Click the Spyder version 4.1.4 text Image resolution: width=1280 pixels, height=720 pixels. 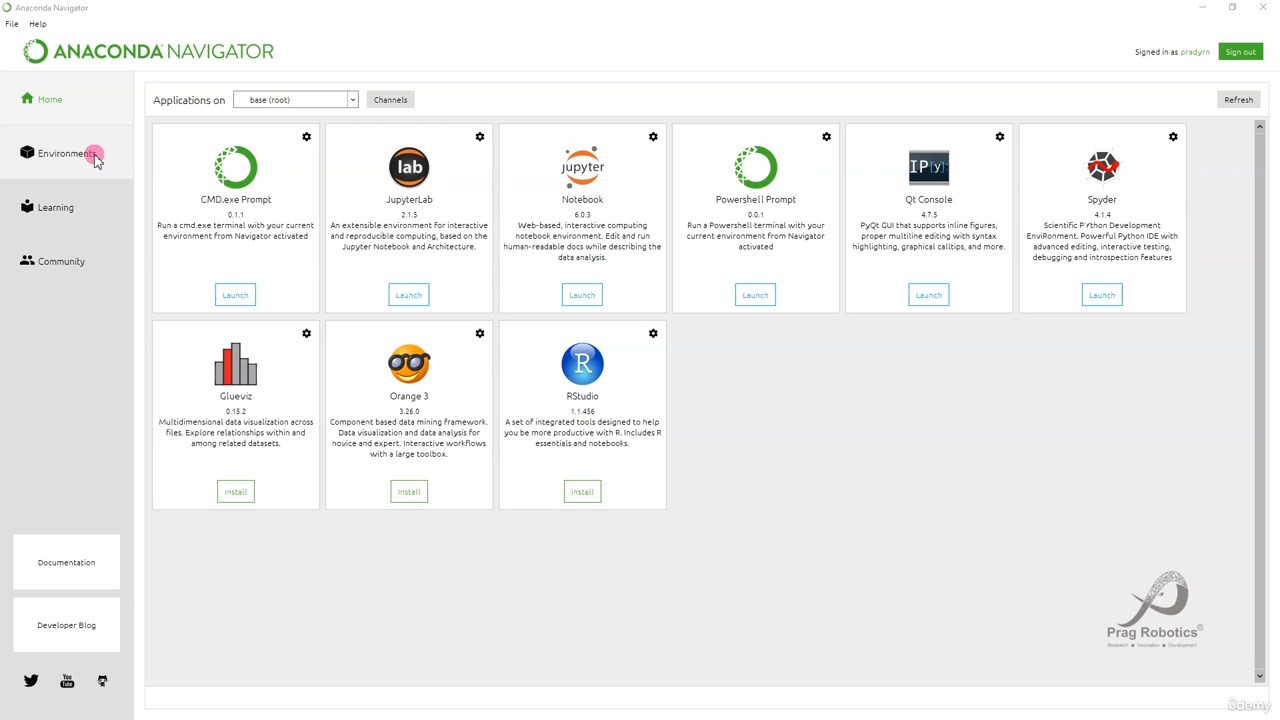(x=1102, y=215)
